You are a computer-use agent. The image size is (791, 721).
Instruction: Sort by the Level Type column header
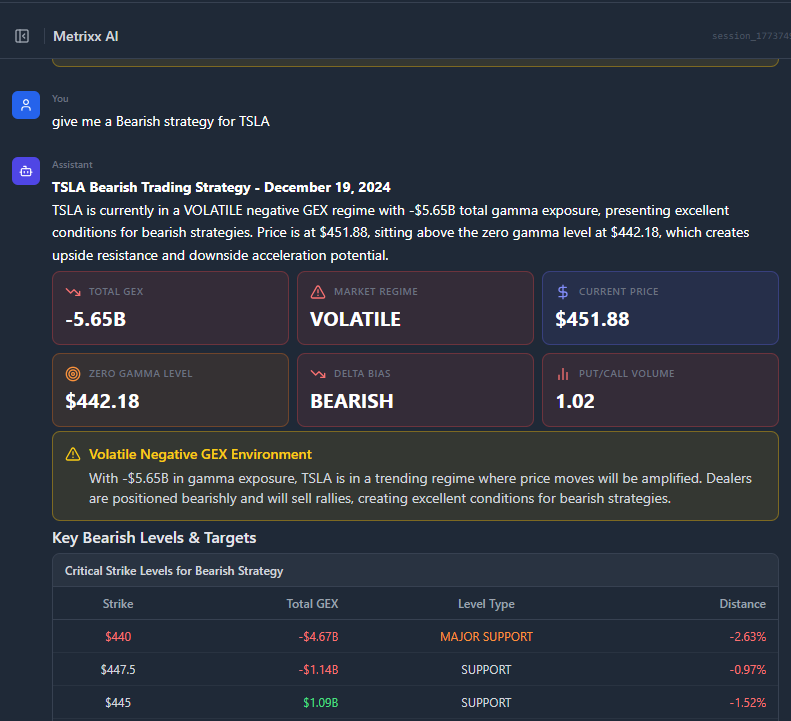pyautogui.click(x=486, y=604)
